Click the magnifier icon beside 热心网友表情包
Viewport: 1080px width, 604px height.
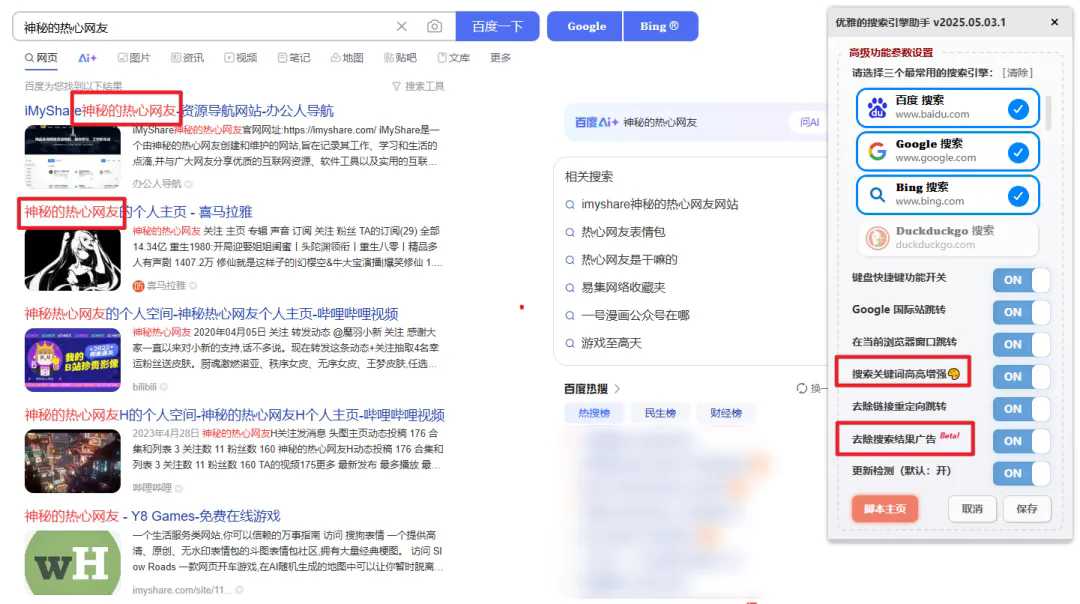pos(570,232)
